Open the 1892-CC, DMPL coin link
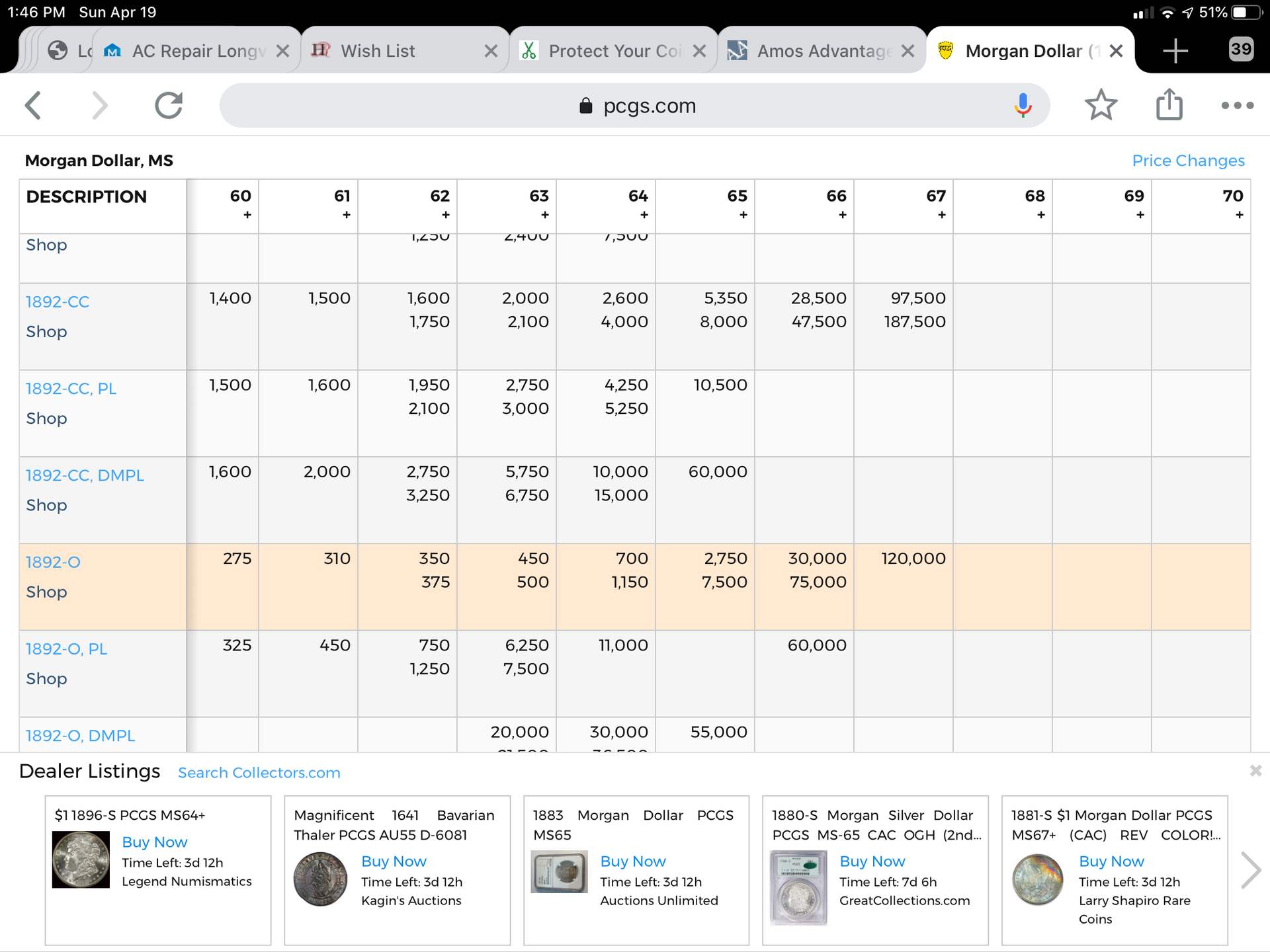 coord(85,475)
